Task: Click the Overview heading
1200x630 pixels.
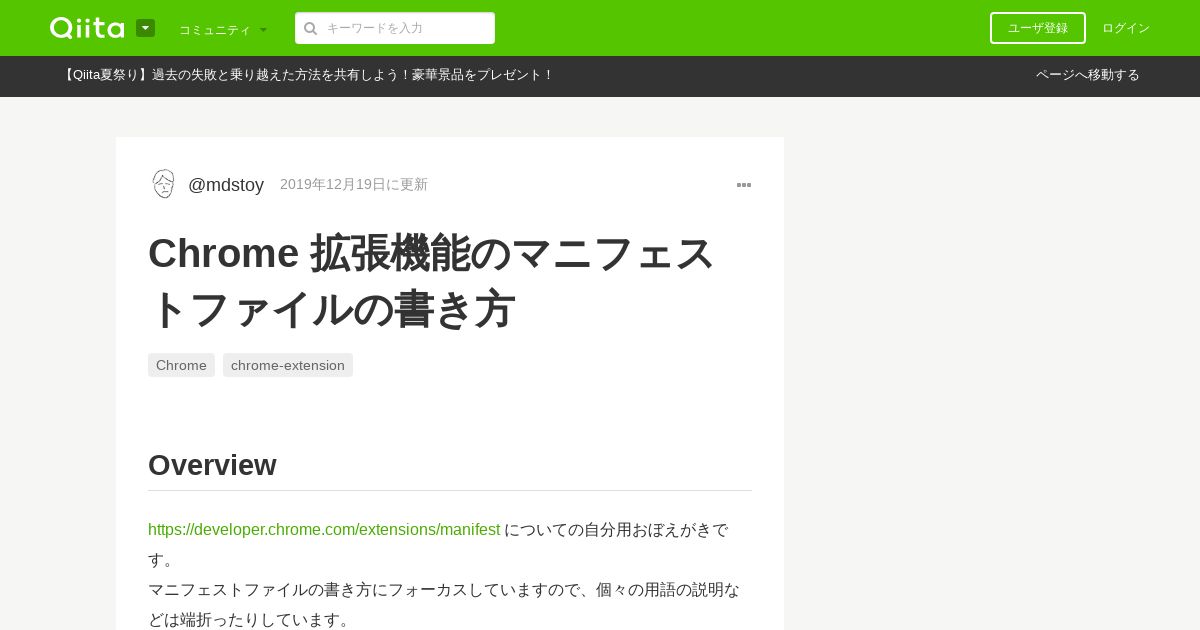Action: (212, 465)
